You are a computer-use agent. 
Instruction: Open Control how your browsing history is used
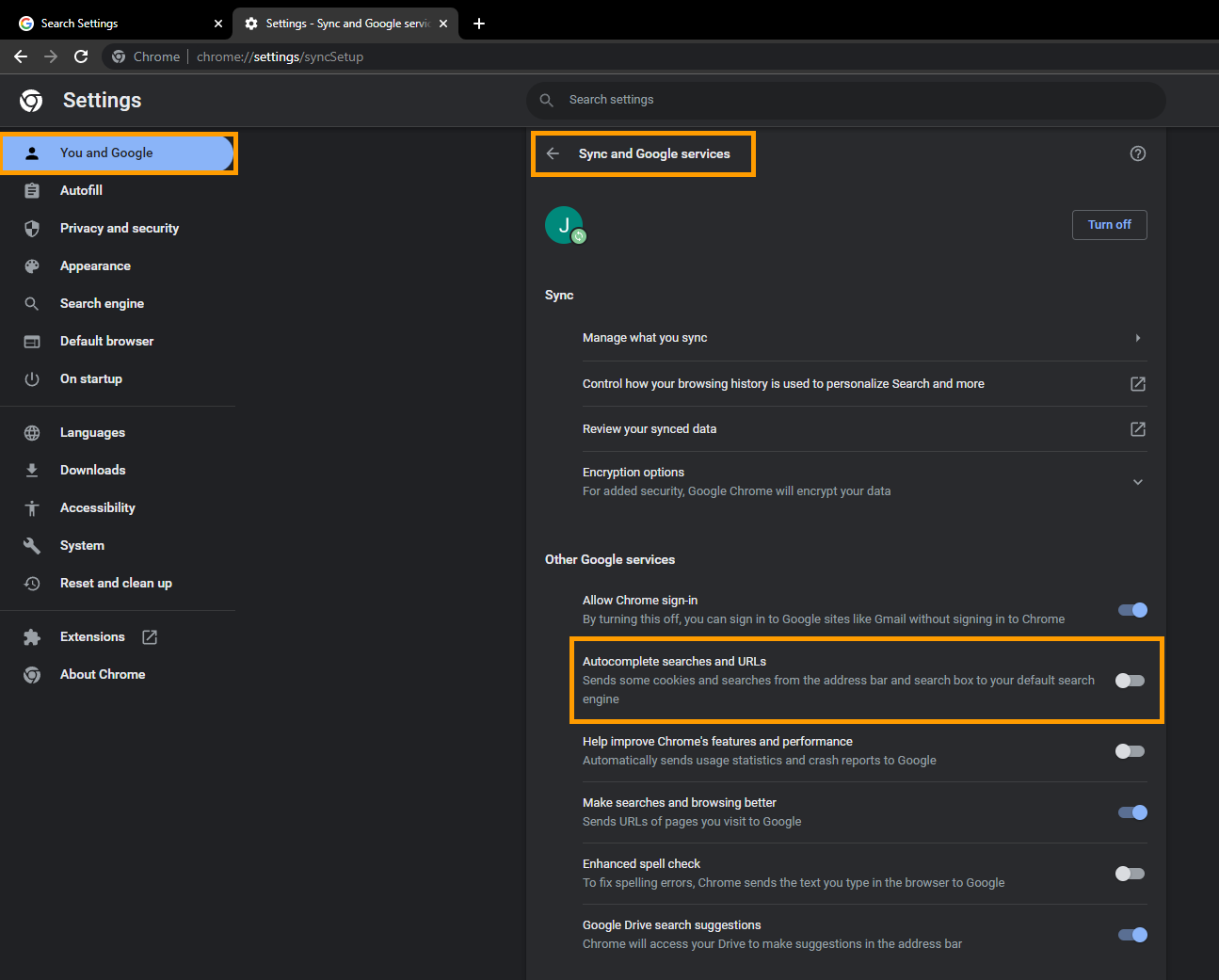coord(864,384)
